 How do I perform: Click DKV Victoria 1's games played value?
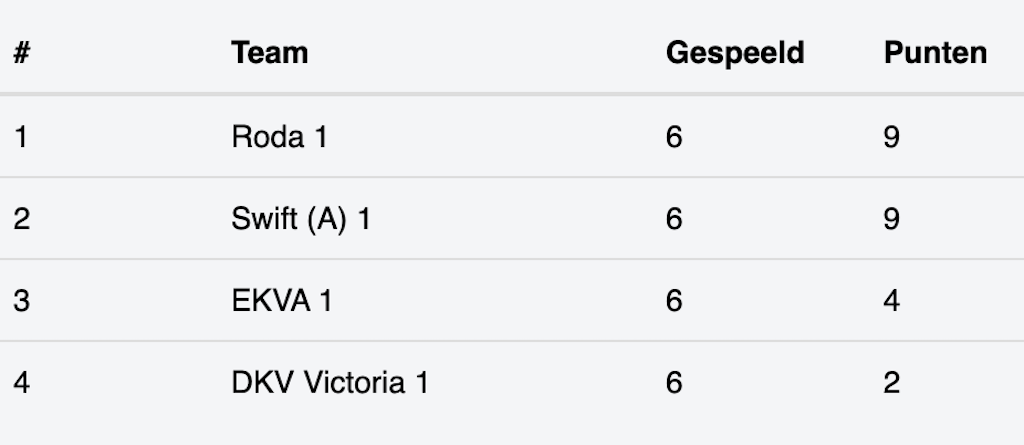pos(674,383)
